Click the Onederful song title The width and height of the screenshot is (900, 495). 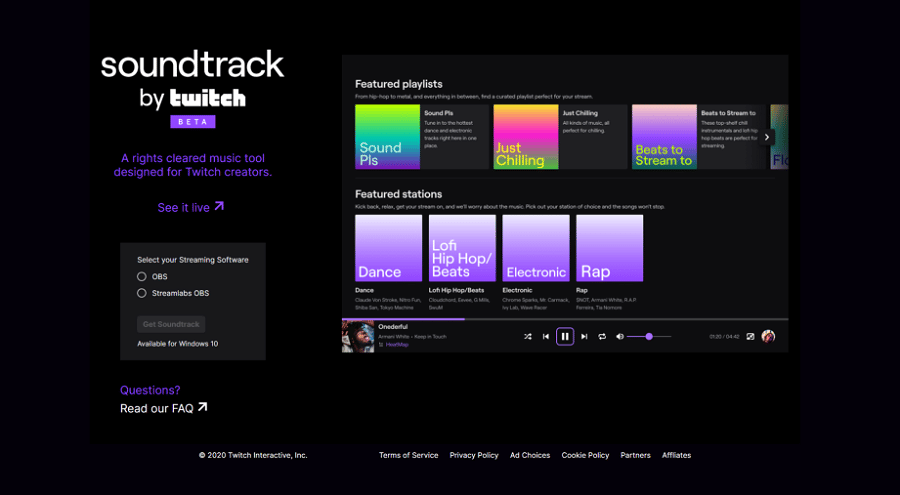click(393, 327)
